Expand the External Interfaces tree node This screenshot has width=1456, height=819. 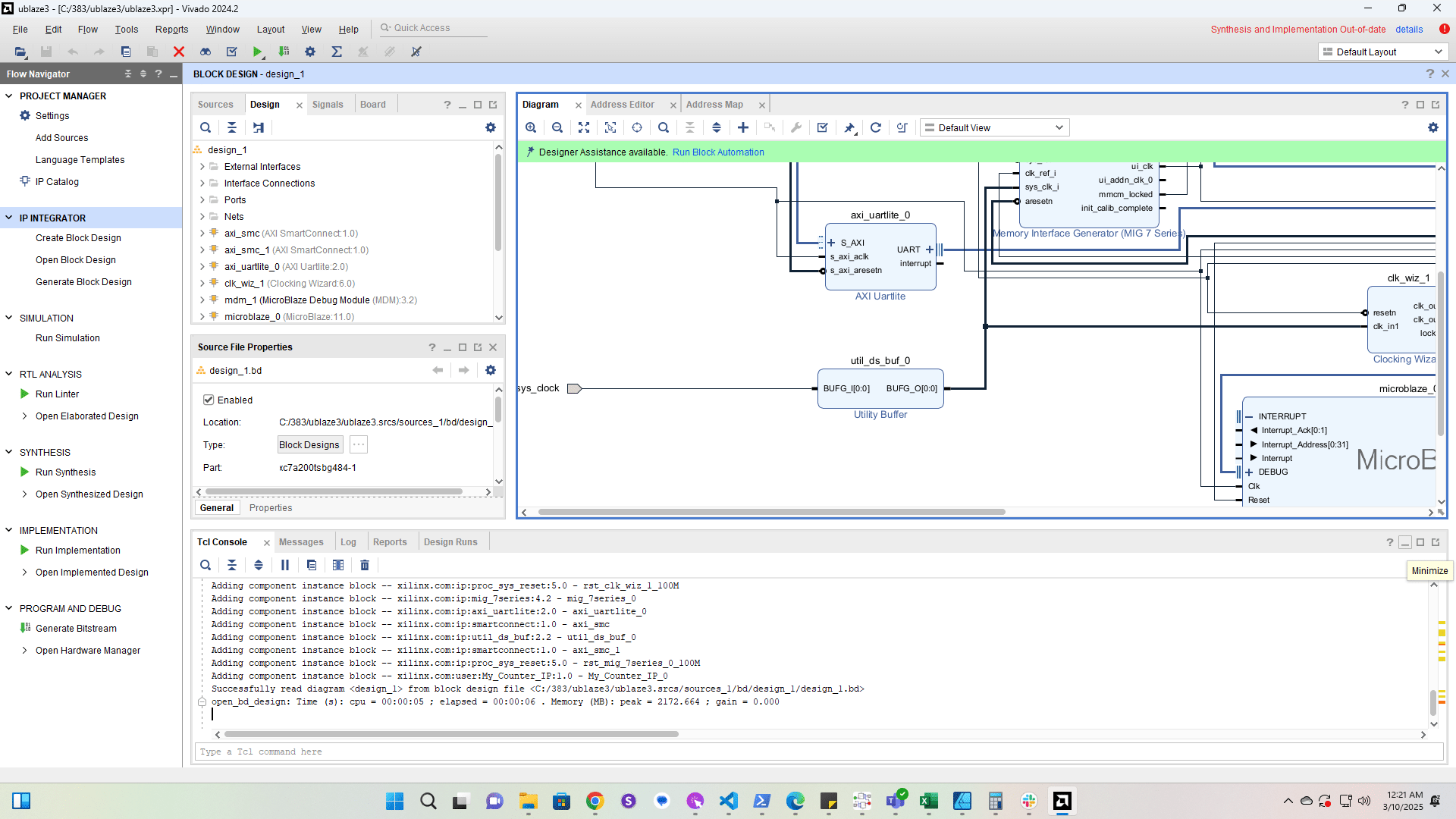pos(202,167)
